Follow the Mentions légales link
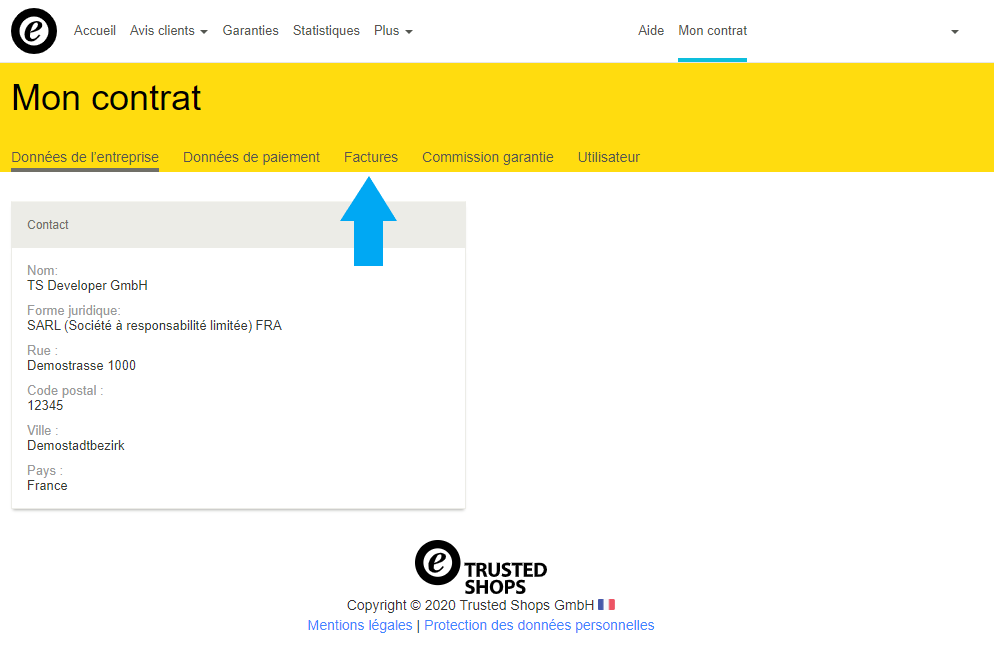 point(359,625)
